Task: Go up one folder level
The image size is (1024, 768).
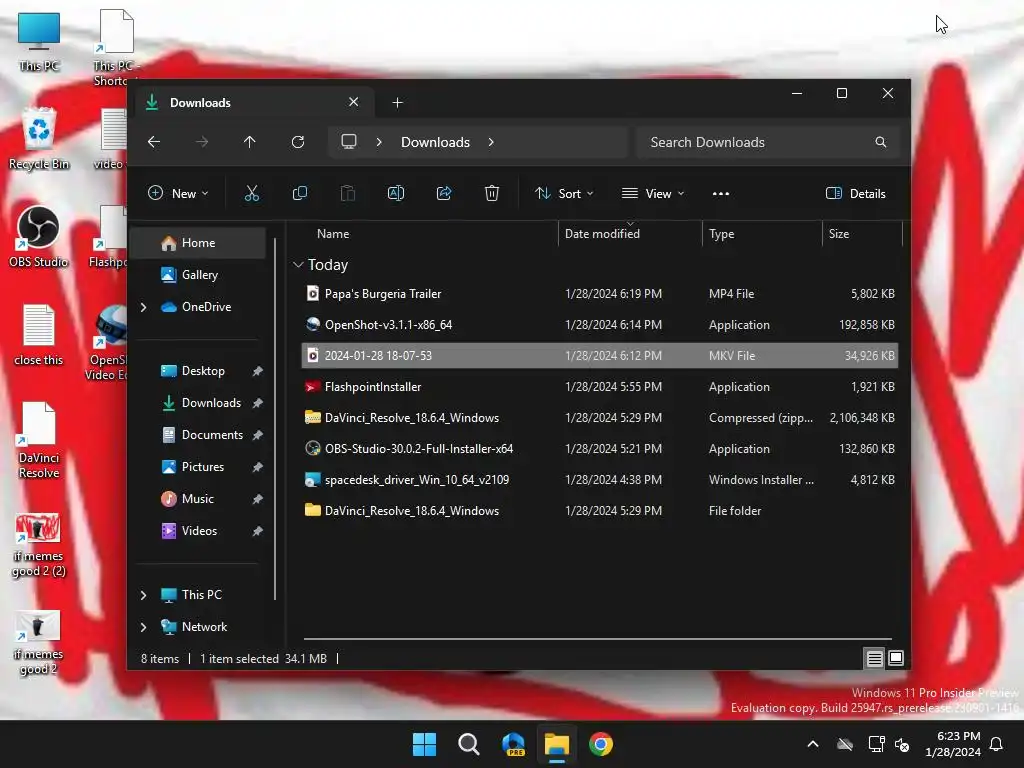Action: pyautogui.click(x=249, y=142)
